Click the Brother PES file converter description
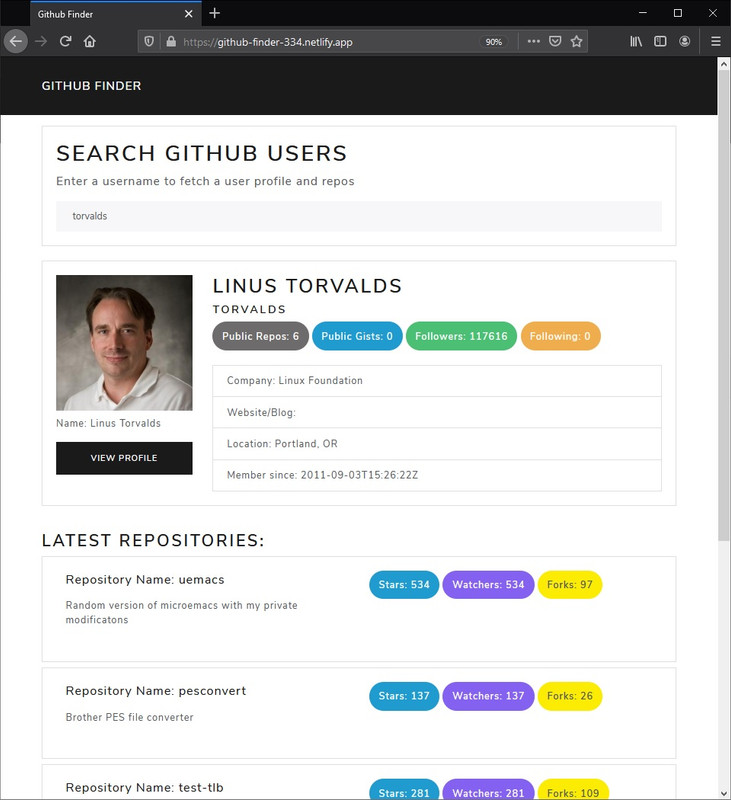 (130, 717)
